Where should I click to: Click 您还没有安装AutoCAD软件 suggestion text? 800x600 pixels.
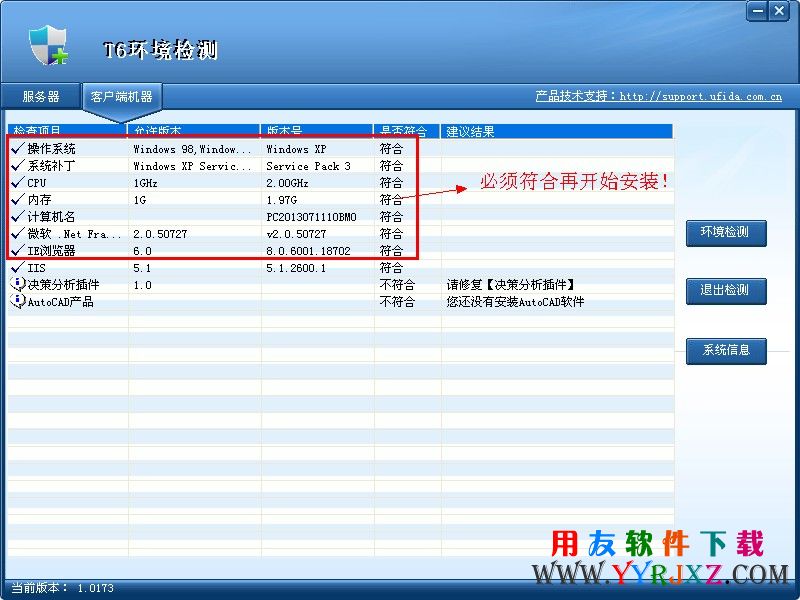point(515,302)
